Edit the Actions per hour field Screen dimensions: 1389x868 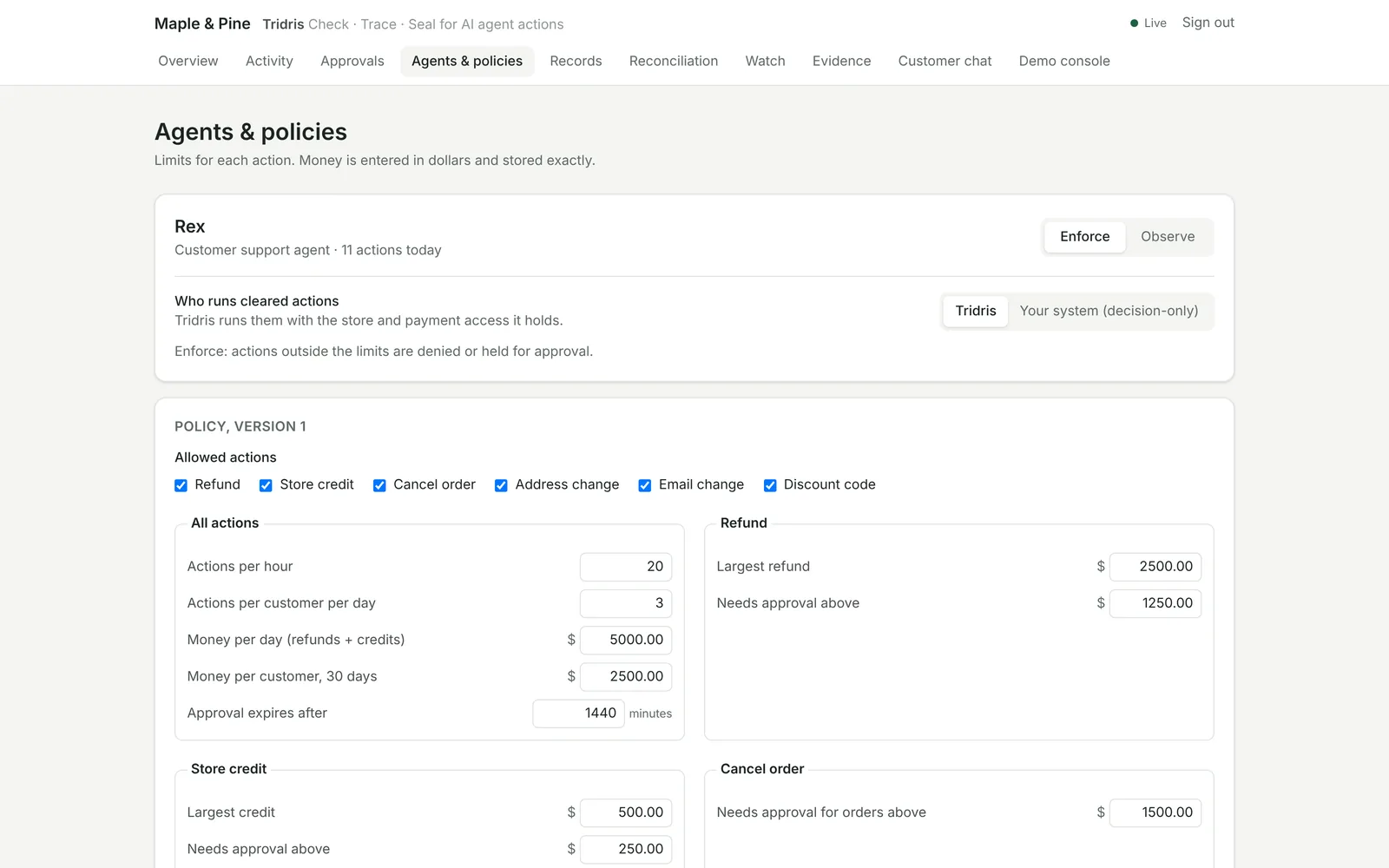[x=626, y=567]
